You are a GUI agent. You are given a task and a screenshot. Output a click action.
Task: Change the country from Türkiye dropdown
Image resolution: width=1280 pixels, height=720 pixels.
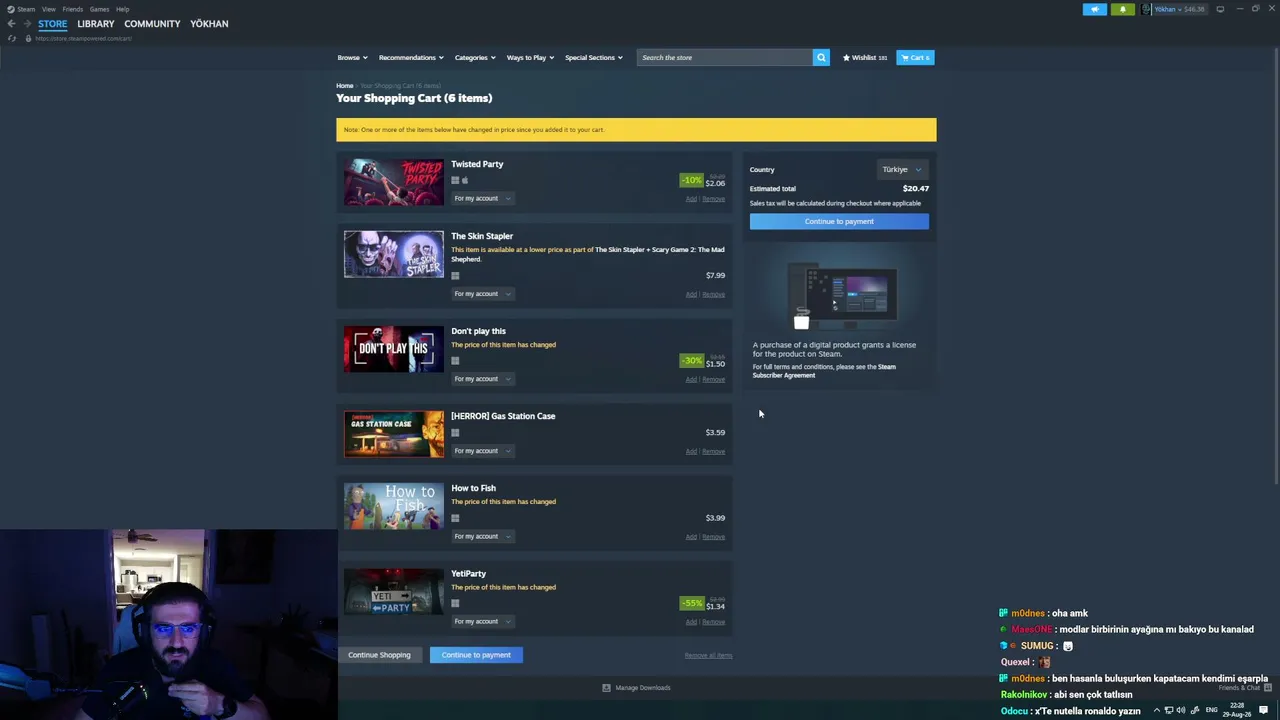[x=902, y=169]
